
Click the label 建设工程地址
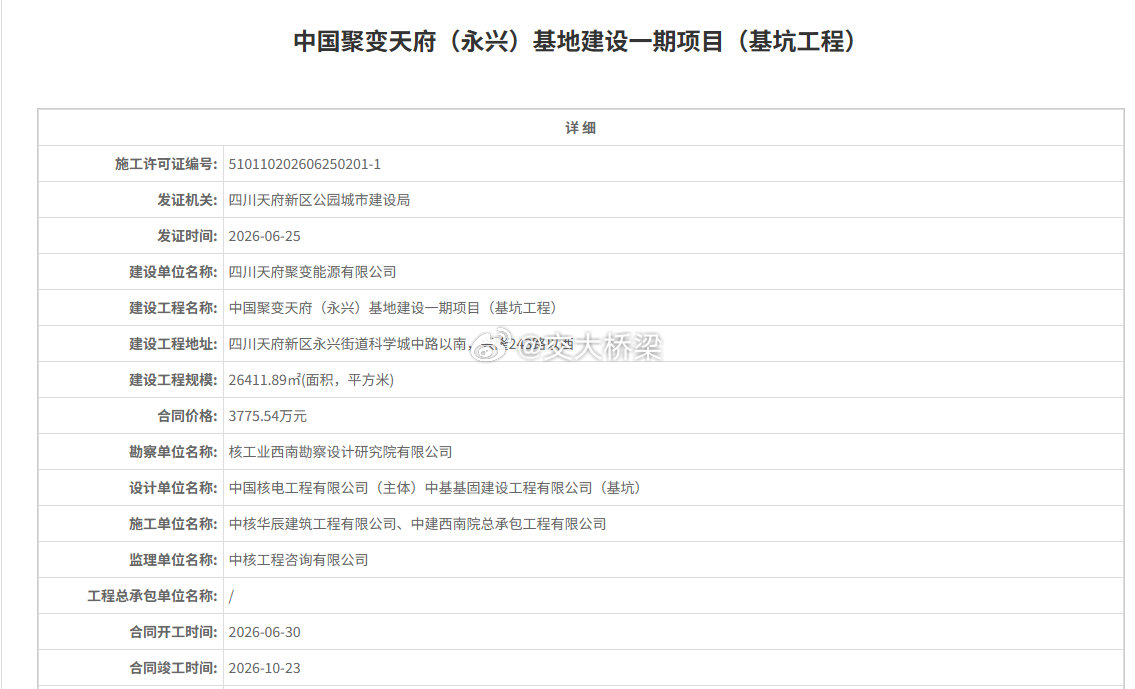click(173, 344)
